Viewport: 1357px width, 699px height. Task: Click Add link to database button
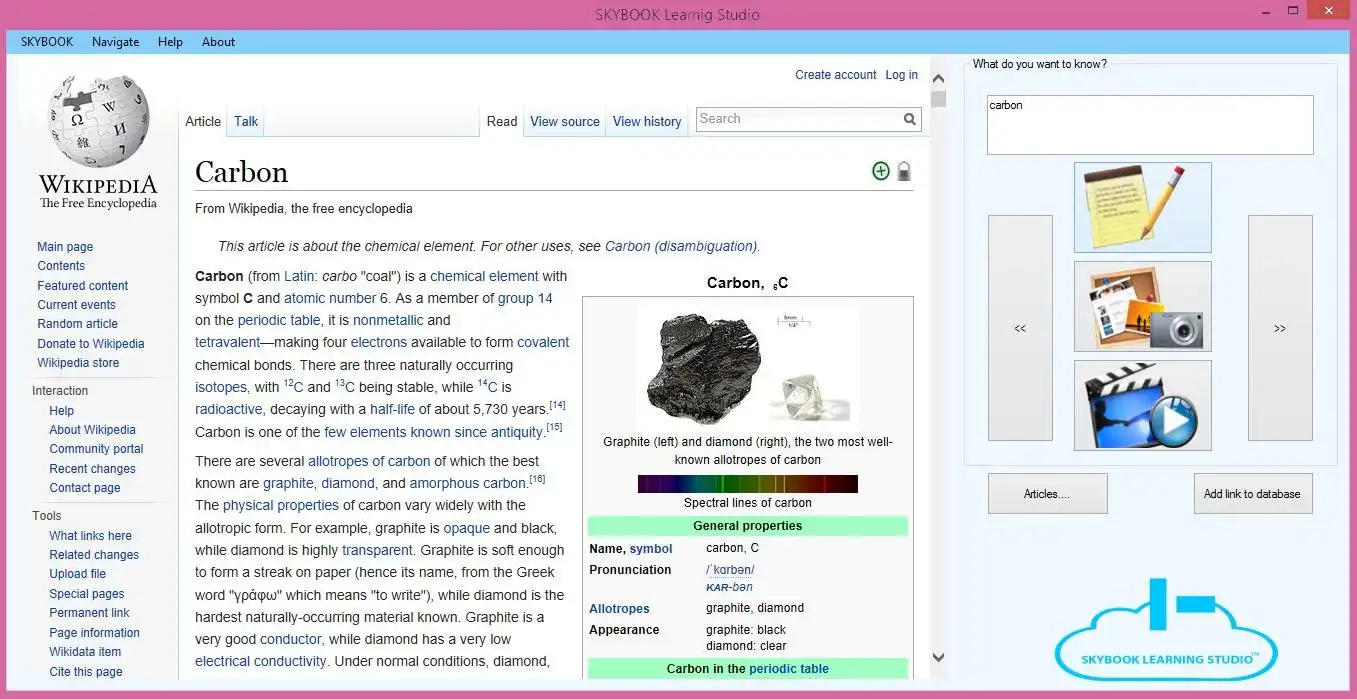[1252, 494]
